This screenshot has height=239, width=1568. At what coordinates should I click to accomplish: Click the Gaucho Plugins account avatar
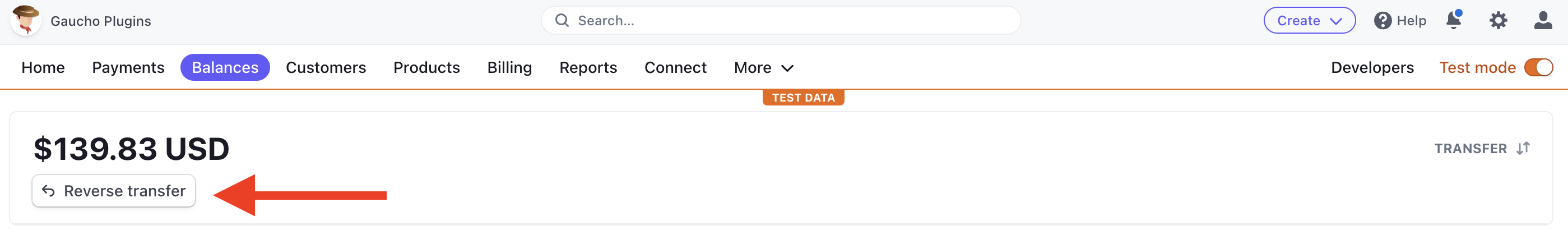26,20
